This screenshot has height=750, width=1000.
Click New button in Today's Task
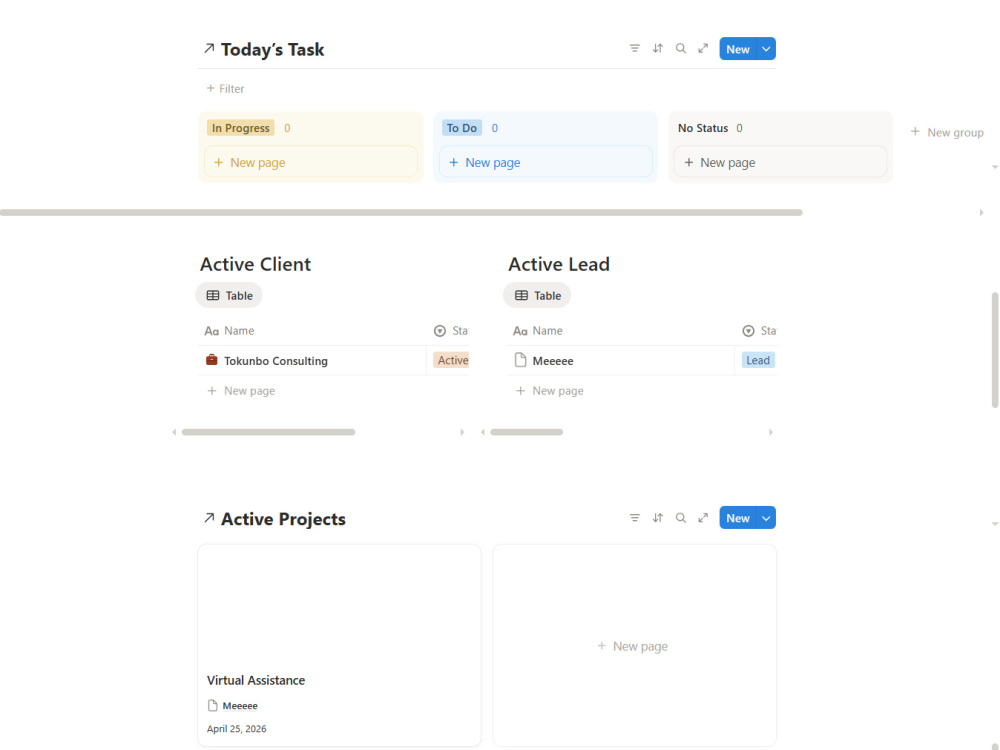tap(738, 49)
